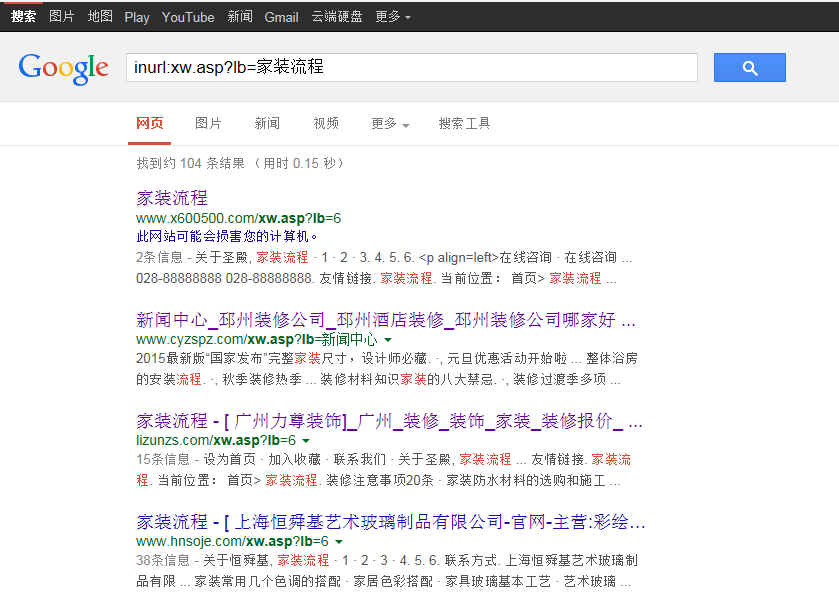
Task: Open Gmail in the top black bar
Action: pos(281,17)
